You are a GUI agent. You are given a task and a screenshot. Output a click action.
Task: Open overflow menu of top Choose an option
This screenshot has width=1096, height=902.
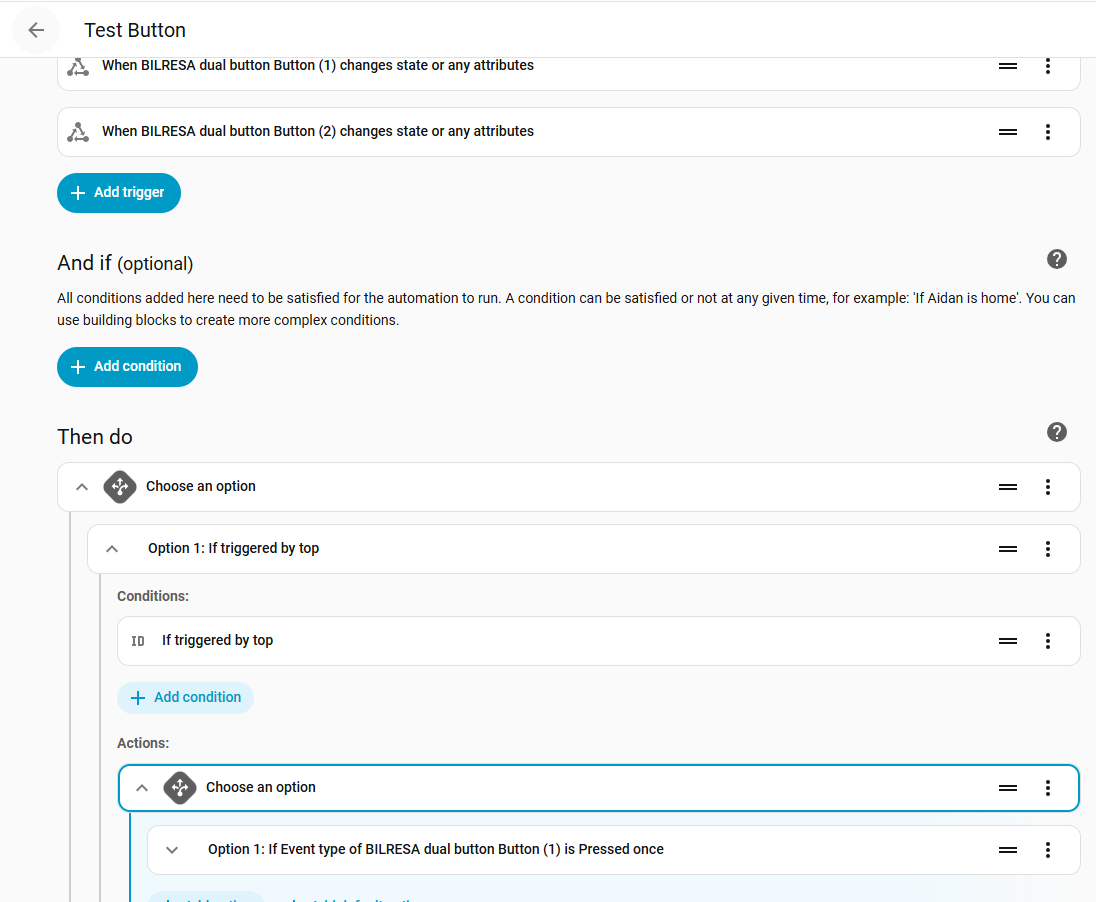point(1047,487)
